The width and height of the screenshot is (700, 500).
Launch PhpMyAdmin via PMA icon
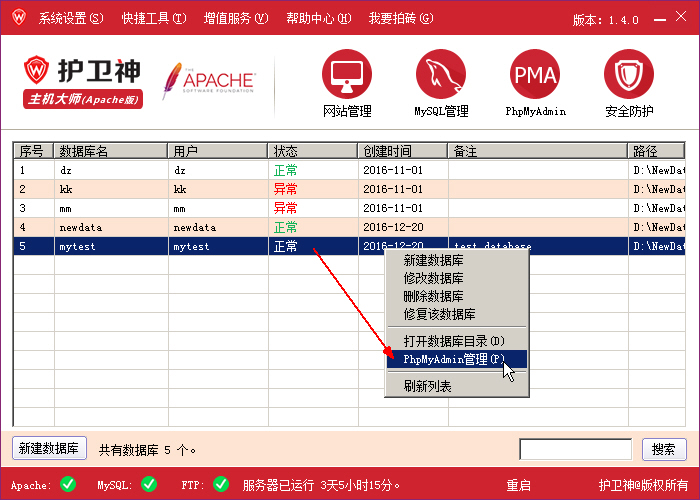(x=535, y=74)
